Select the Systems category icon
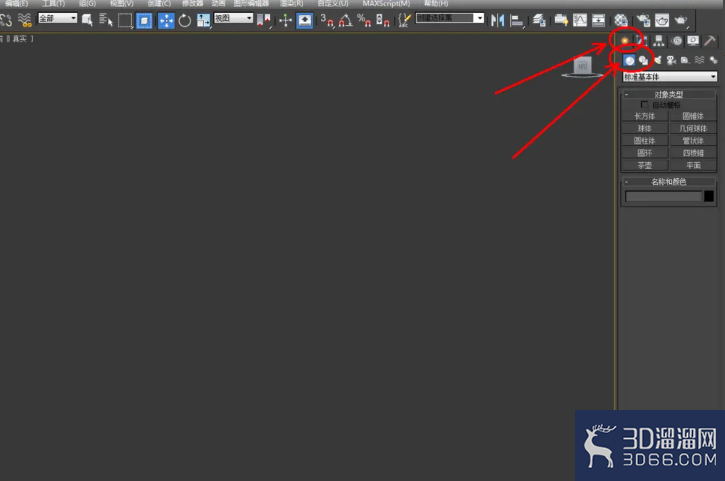Image resolution: width=725 pixels, height=481 pixels. click(x=713, y=60)
